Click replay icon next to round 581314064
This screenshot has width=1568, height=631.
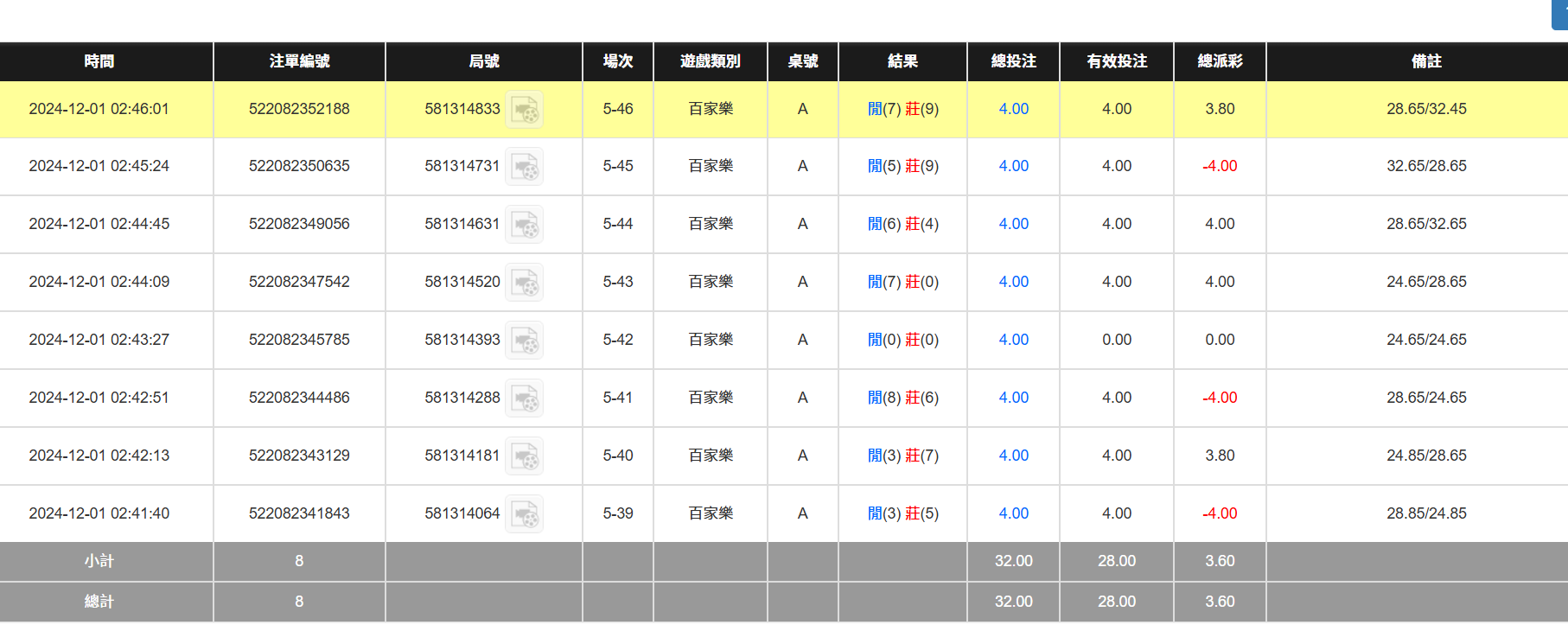[x=524, y=514]
